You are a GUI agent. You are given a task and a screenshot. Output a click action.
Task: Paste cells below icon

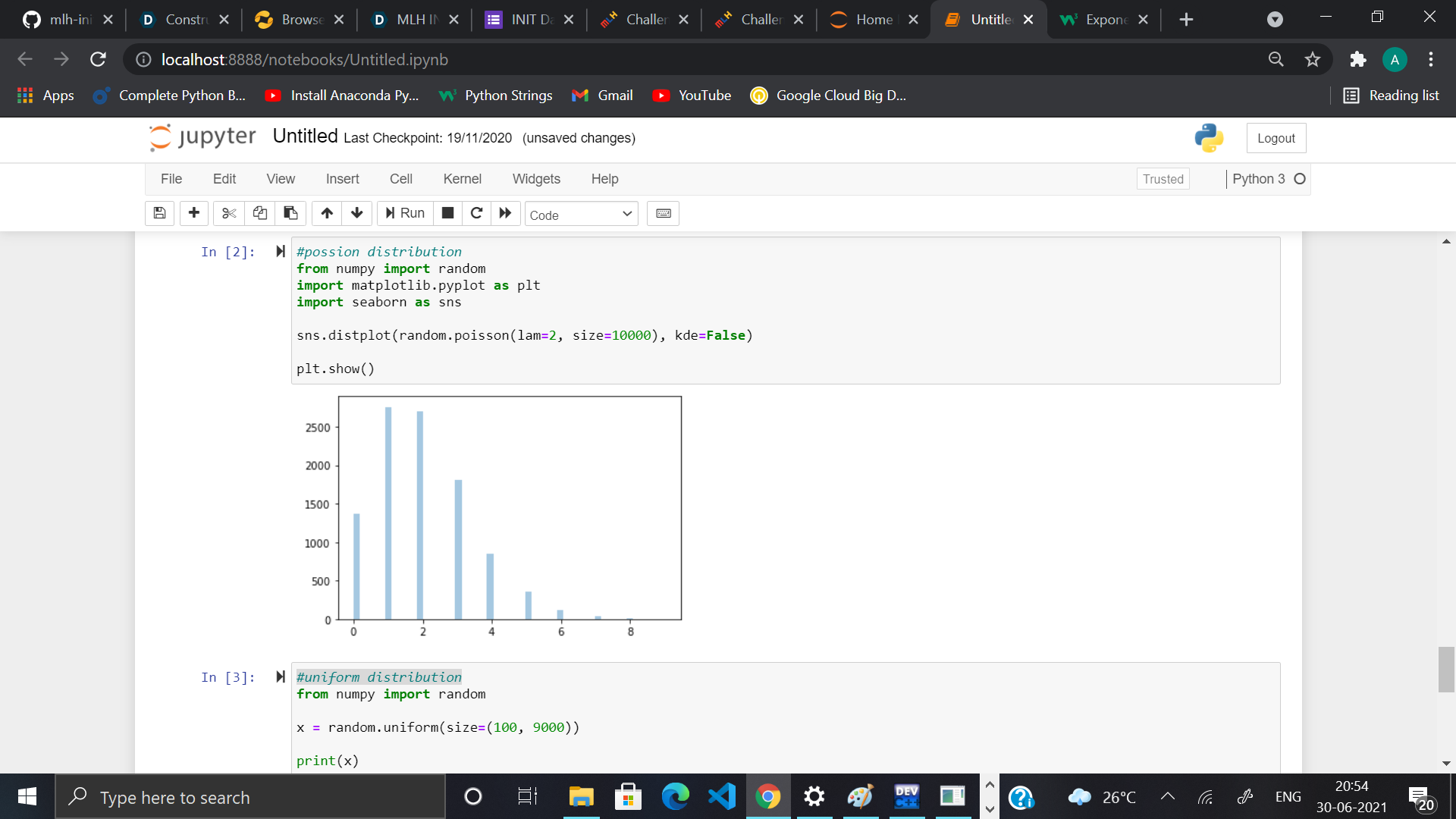(x=290, y=213)
